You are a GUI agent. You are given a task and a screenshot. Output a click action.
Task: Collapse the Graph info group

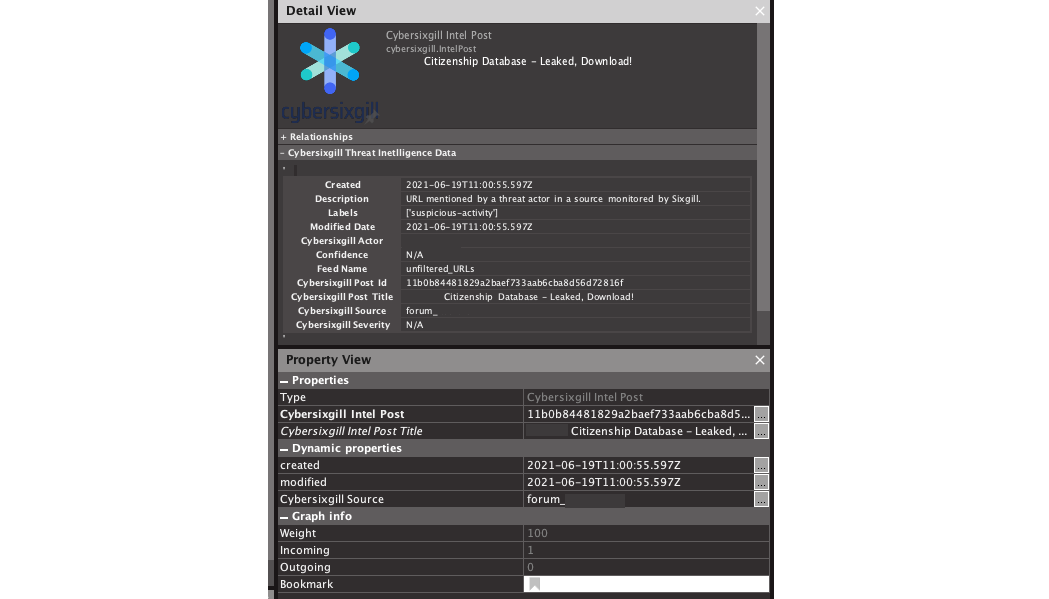(285, 517)
